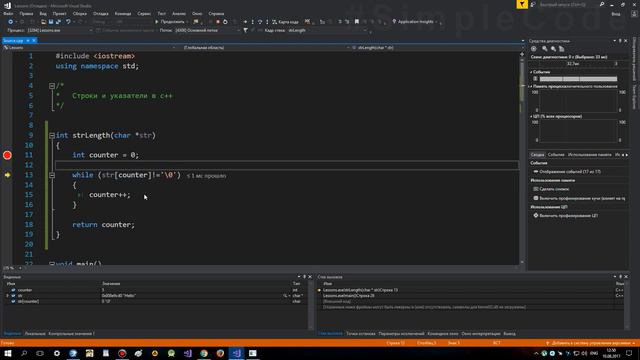640x360 pixels.
Task: Click diagnostic tools zoom out icon
Action: pos(553,49)
